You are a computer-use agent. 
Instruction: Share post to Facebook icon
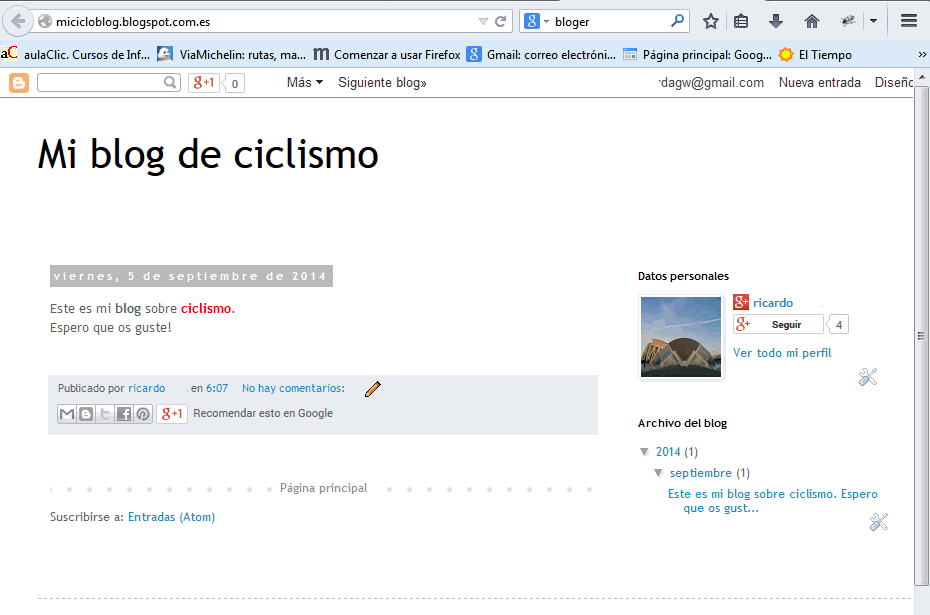tap(124, 414)
